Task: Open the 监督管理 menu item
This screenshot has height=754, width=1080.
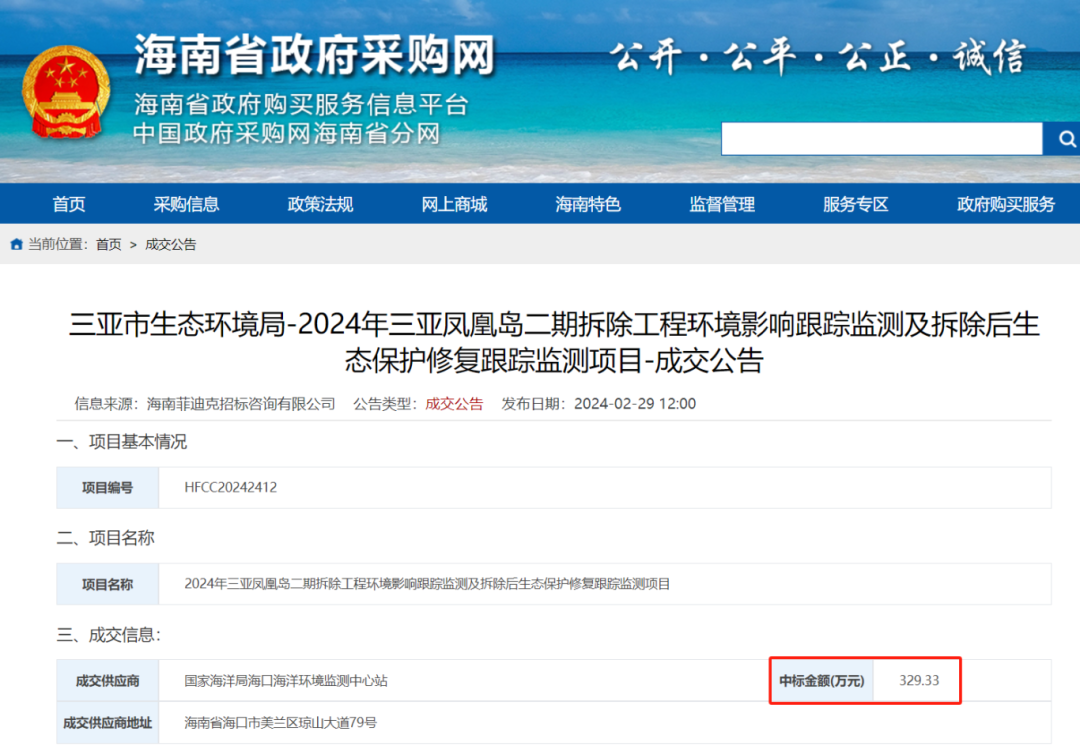Action: click(722, 205)
